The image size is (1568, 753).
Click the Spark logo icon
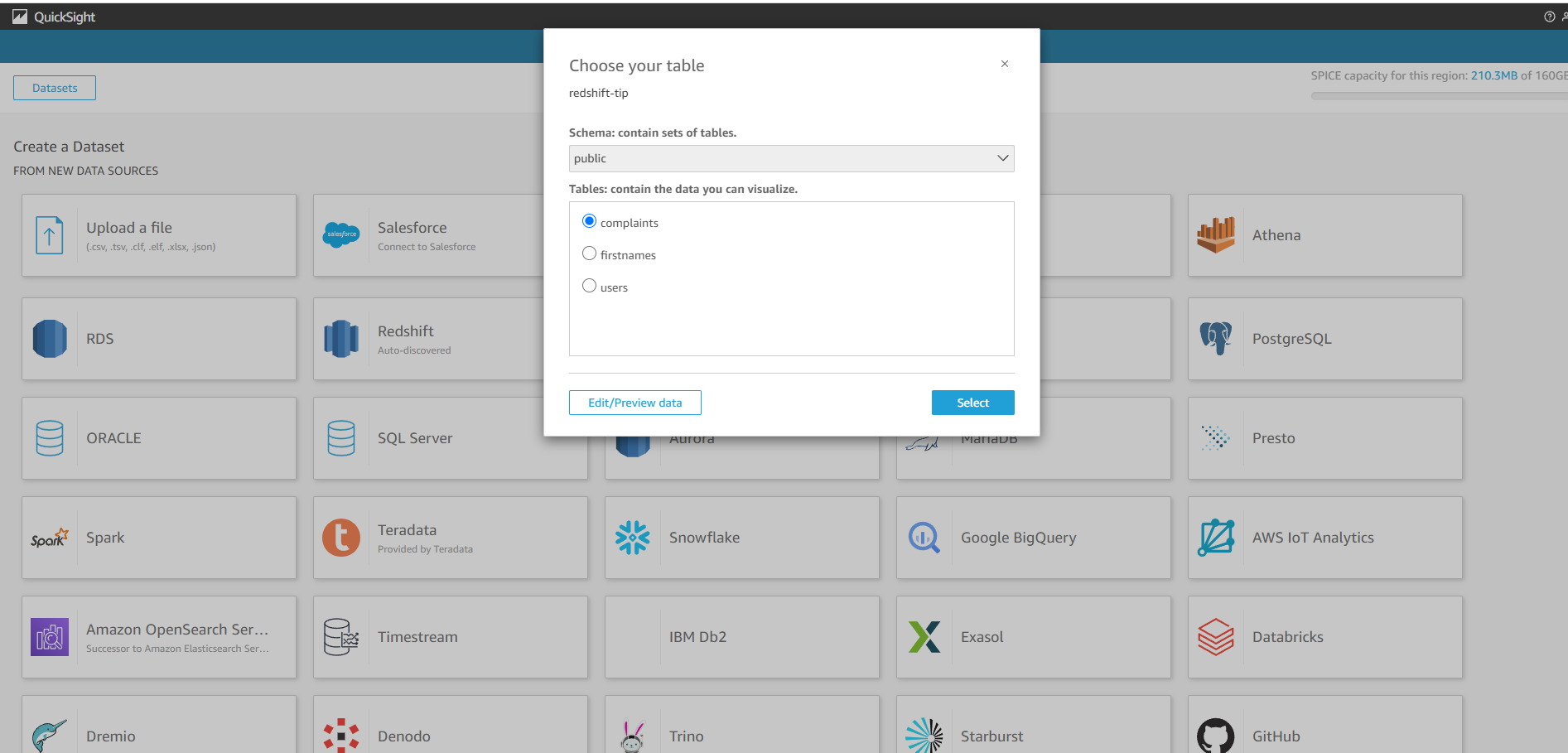click(50, 538)
